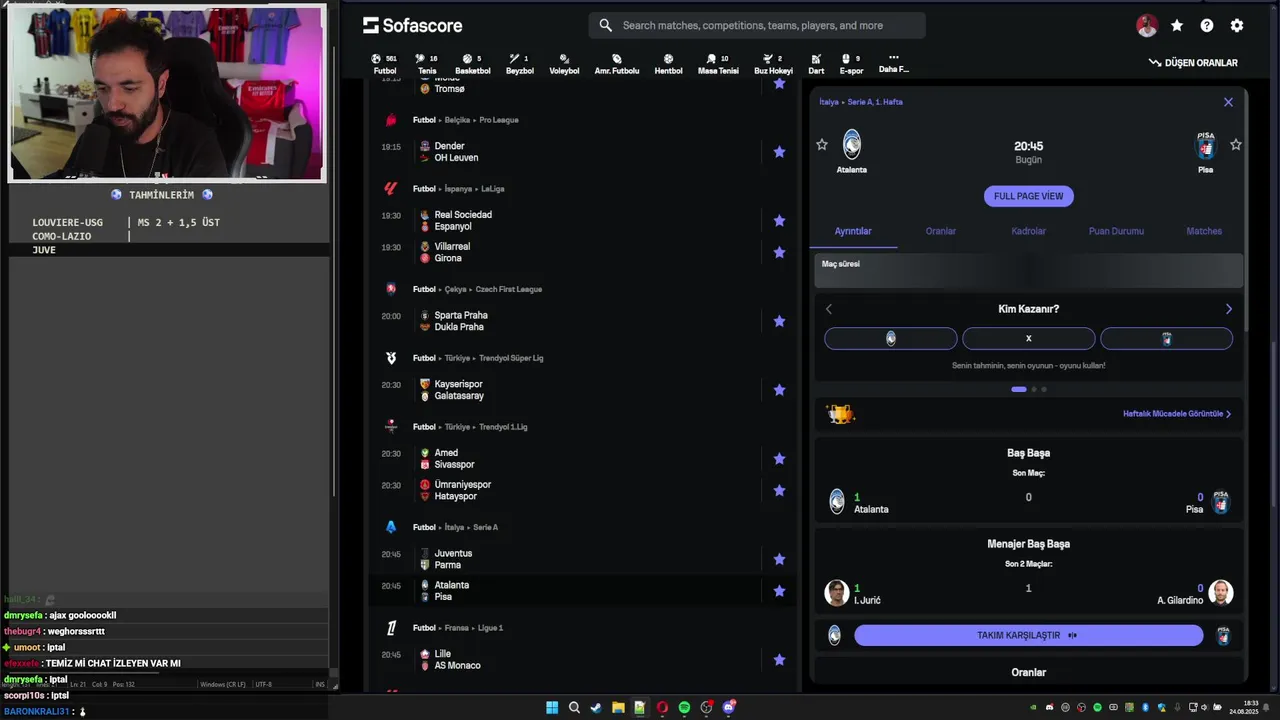Open the user profile avatar
This screenshot has height=720, width=1280.
[x=1147, y=26]
